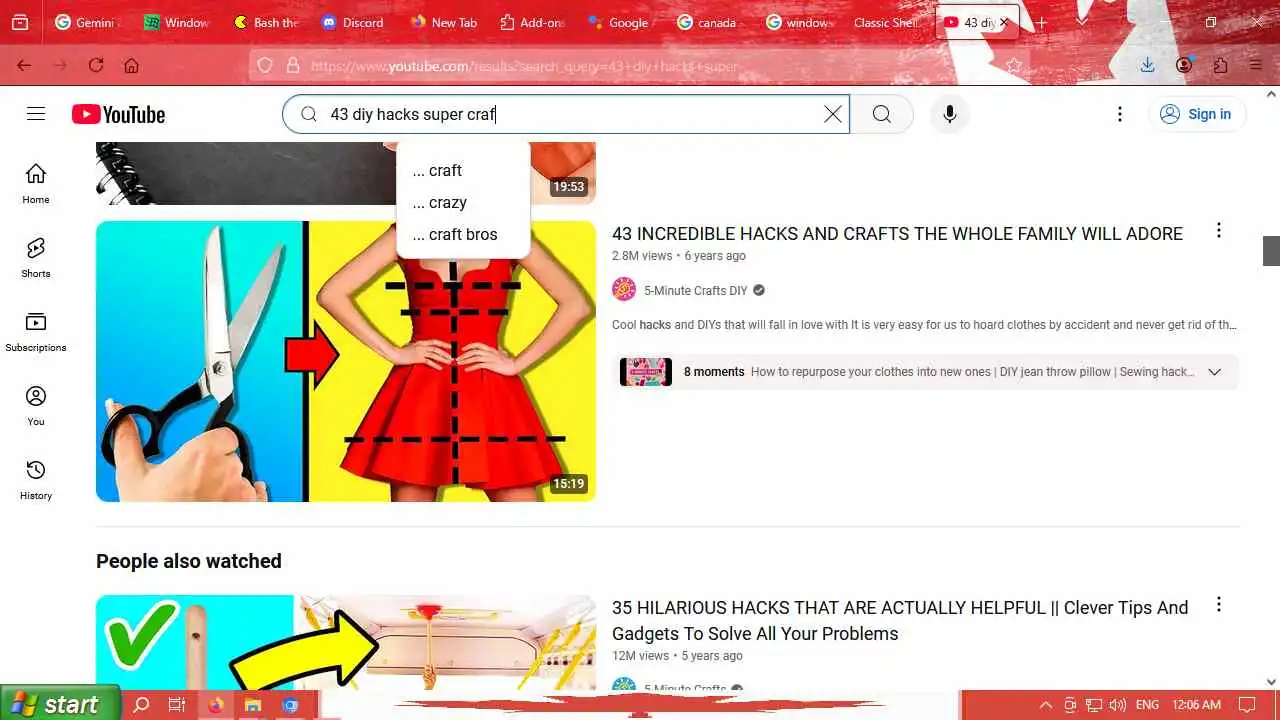This screenshot has height=720, width=1280.
Task: Open Shorts in the sidebar
Action: coord(36,258)
